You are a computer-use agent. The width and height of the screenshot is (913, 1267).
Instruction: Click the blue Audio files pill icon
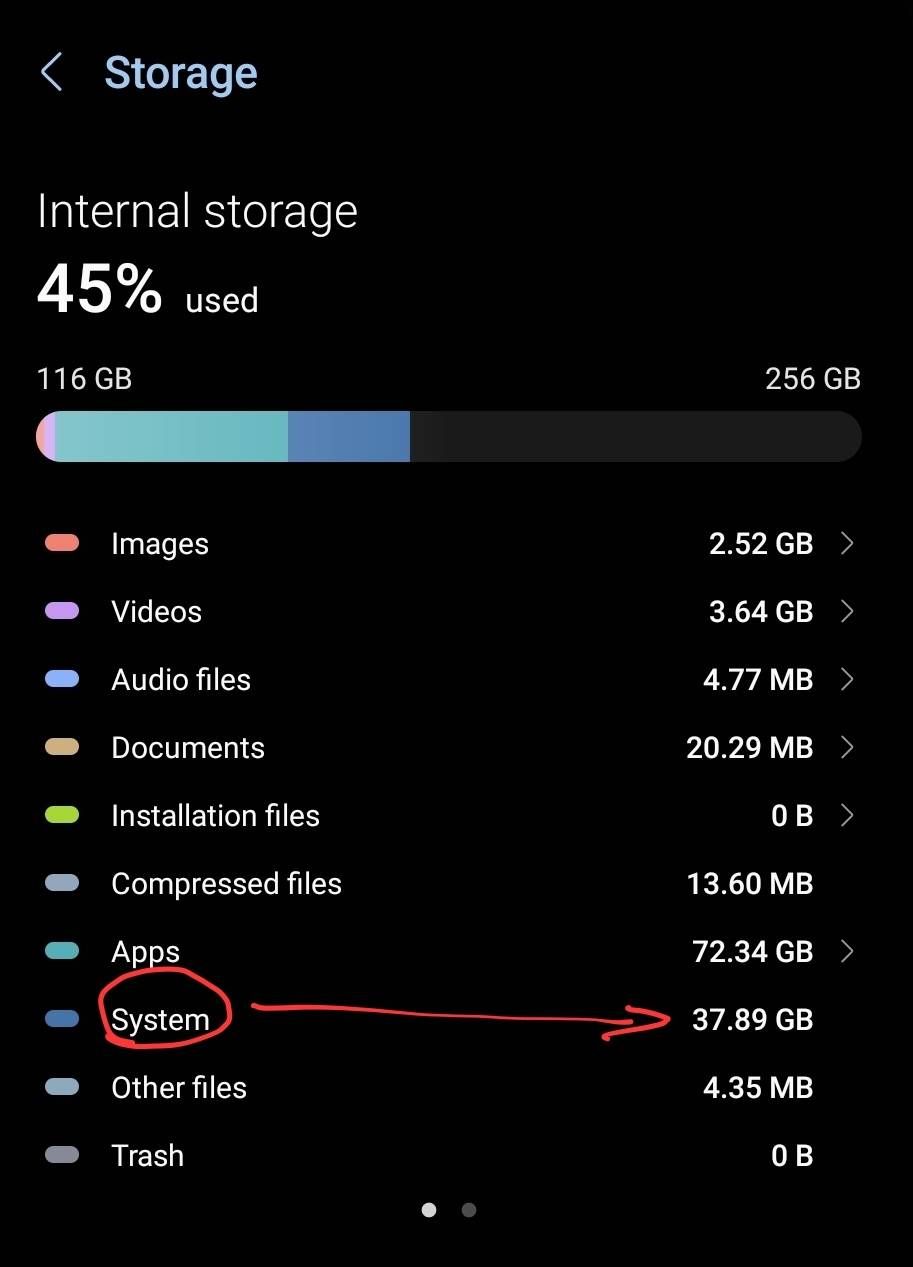62,679
